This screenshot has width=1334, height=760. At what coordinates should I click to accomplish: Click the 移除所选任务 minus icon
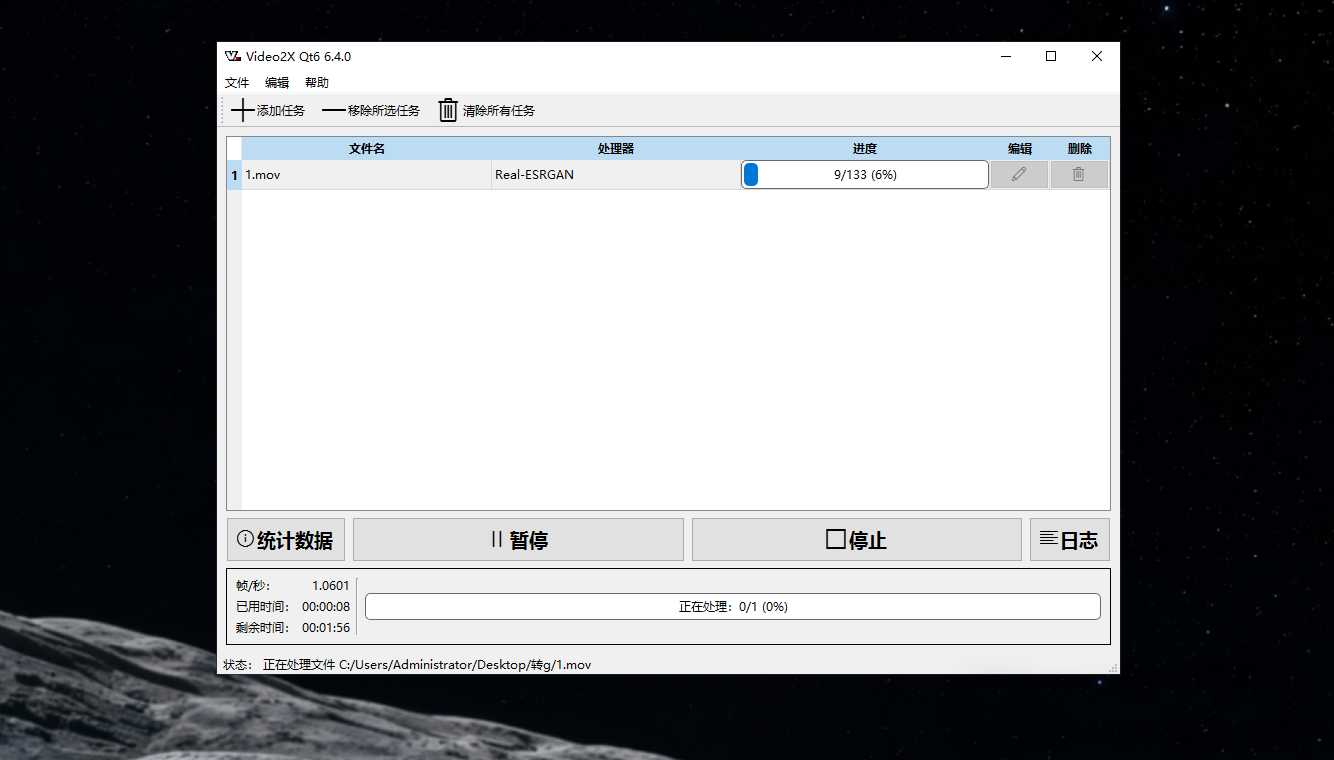coord(333,111)
